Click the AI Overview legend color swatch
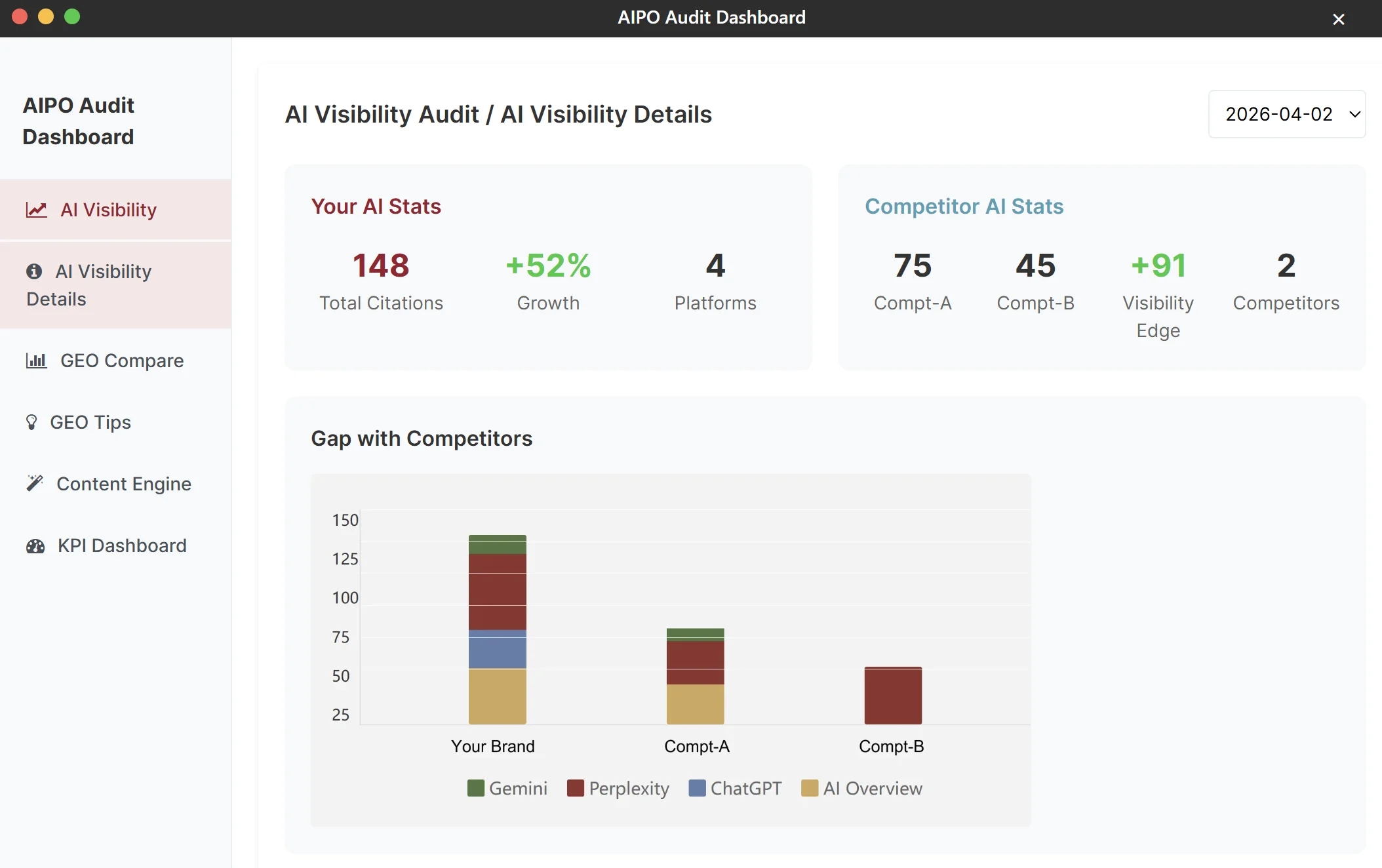This screenshot has width=1382, height=868. click(x=810, y=788)
